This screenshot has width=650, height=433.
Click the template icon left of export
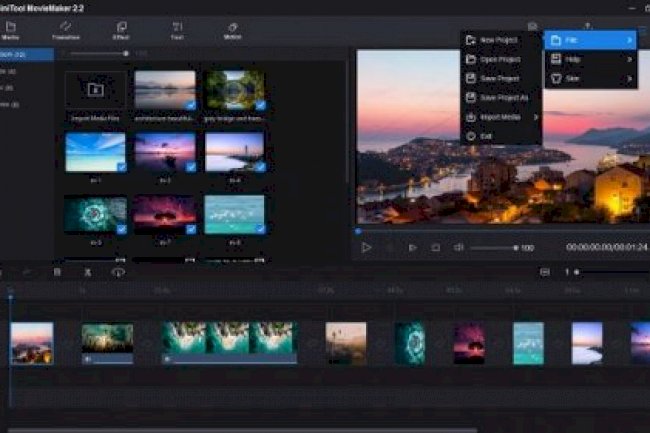[533, 27]
